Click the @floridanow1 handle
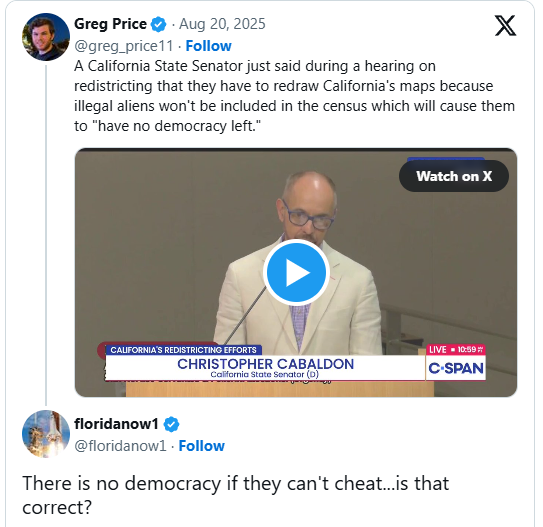Screen dimensions: 543x527 (x=121, y=446)
